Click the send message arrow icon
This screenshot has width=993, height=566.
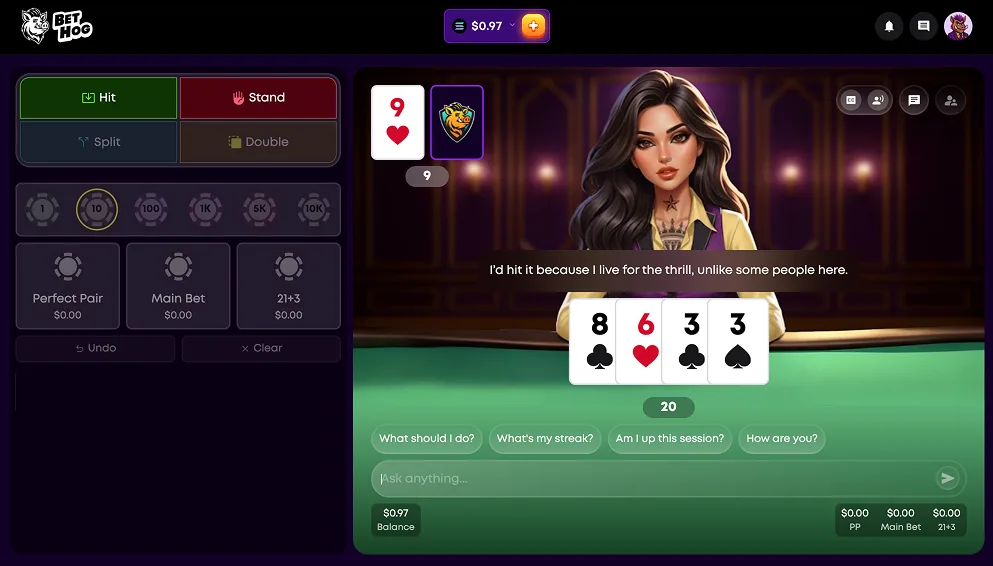[947, 478]
